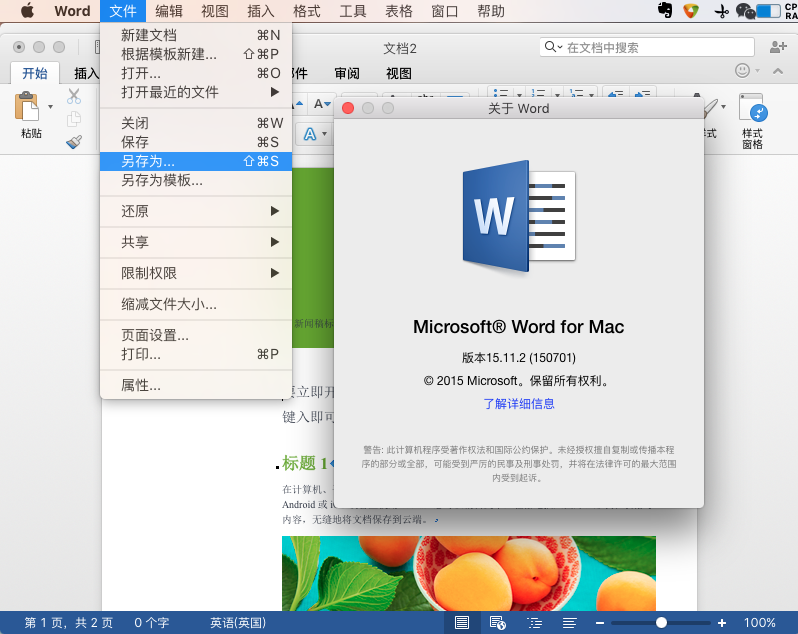The image size is (798, 634).
Task: Open the Apple menu
Action: point(27,10)
